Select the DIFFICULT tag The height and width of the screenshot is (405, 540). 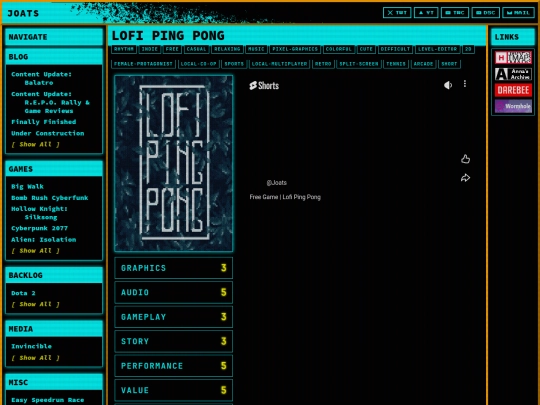395,49
